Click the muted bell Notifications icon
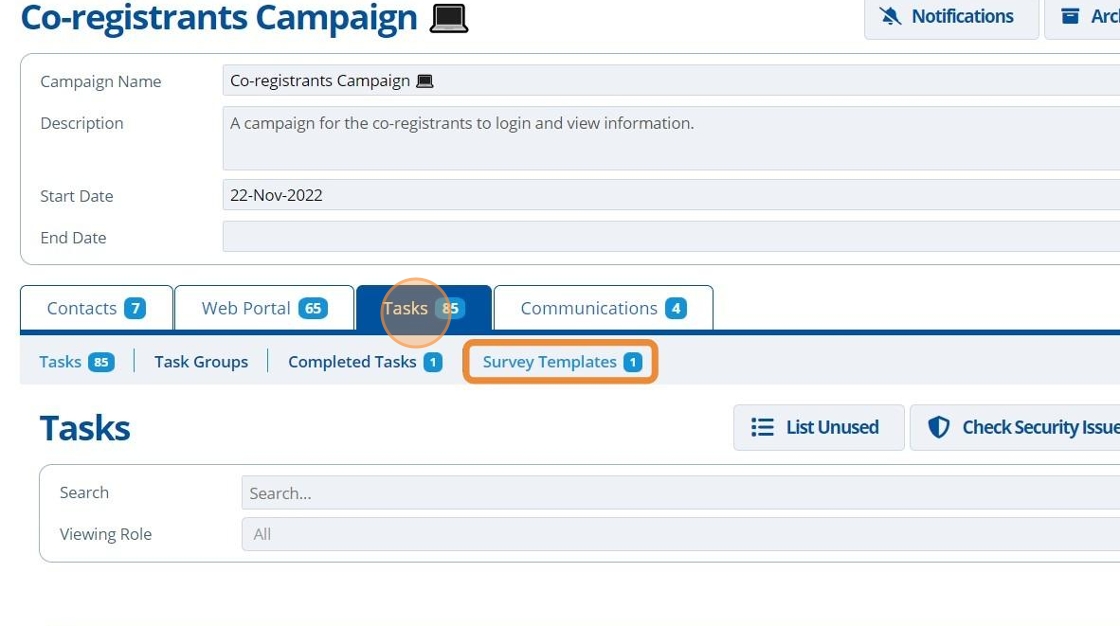1120x626 pixels. pyautogui.click(x=890, y=16)
